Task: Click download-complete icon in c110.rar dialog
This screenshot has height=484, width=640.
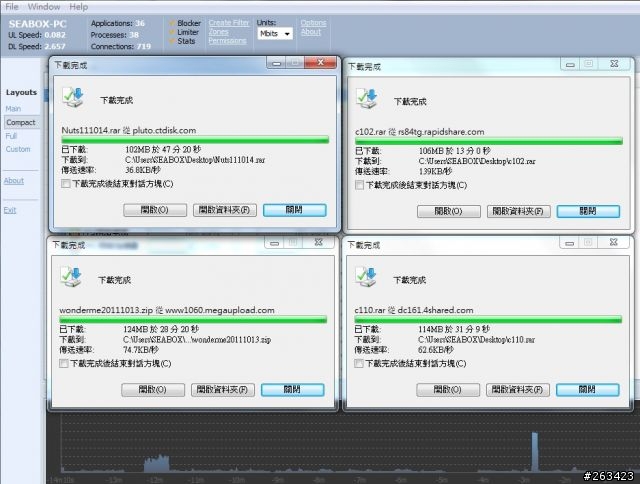Action: coord(366,277)
